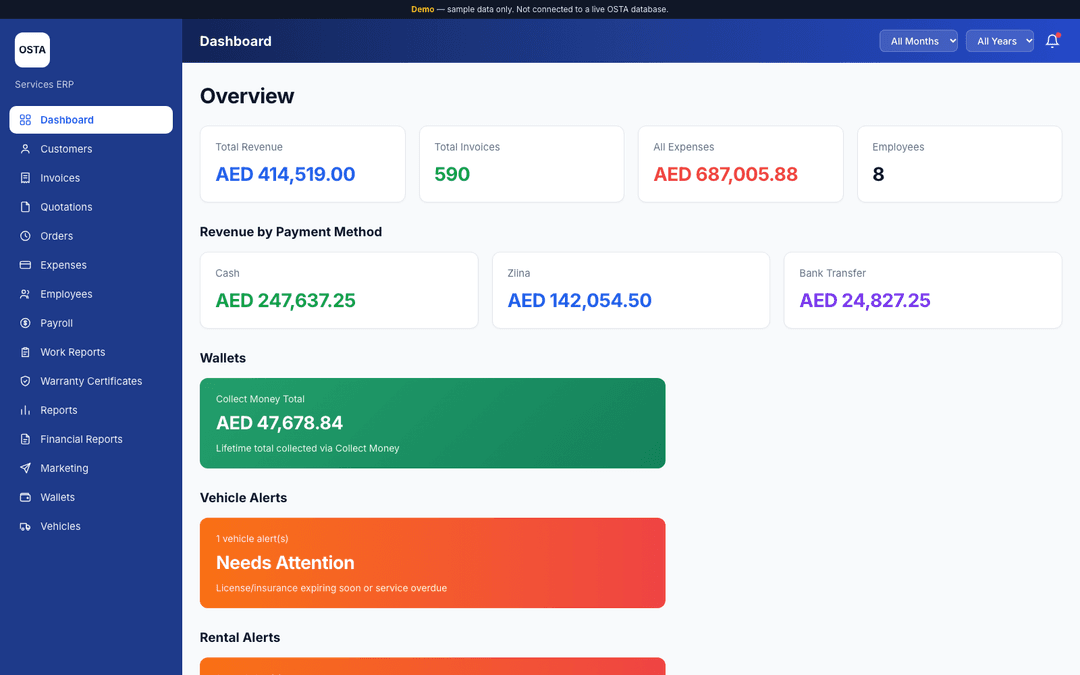The image size is (1080, 675).
Task: Navigate to Orders label
Action: pos(56,236)
